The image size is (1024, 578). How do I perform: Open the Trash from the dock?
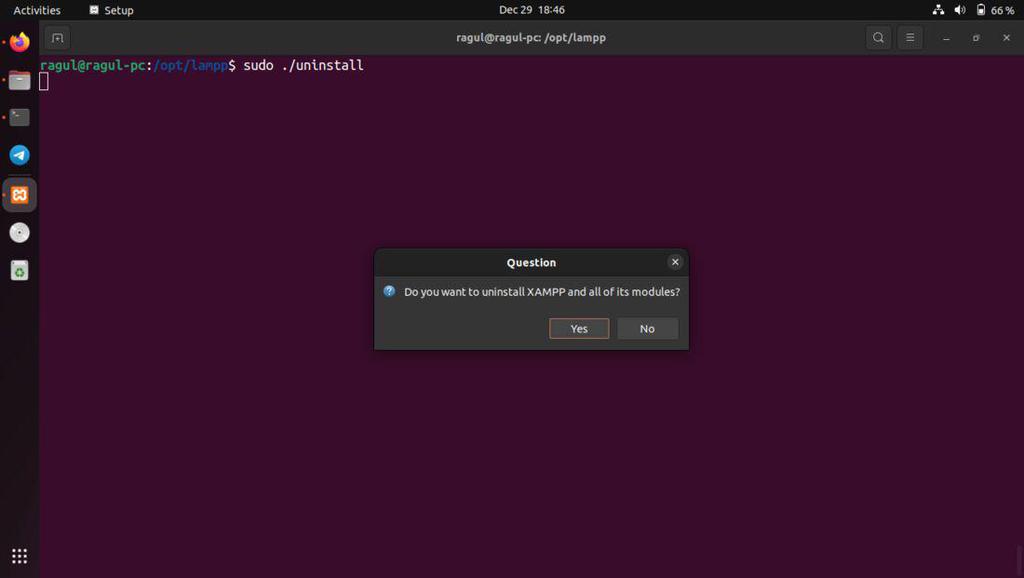20,270
